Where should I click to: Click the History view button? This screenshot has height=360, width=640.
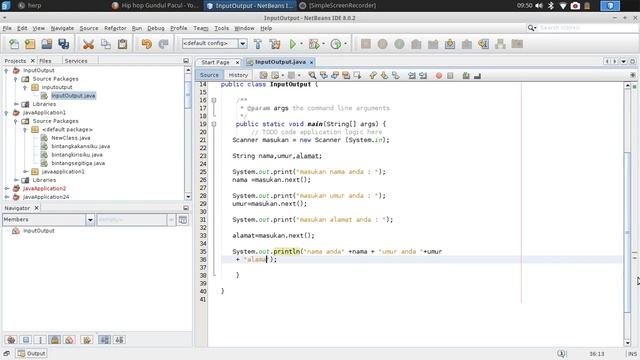pos(238,75)
